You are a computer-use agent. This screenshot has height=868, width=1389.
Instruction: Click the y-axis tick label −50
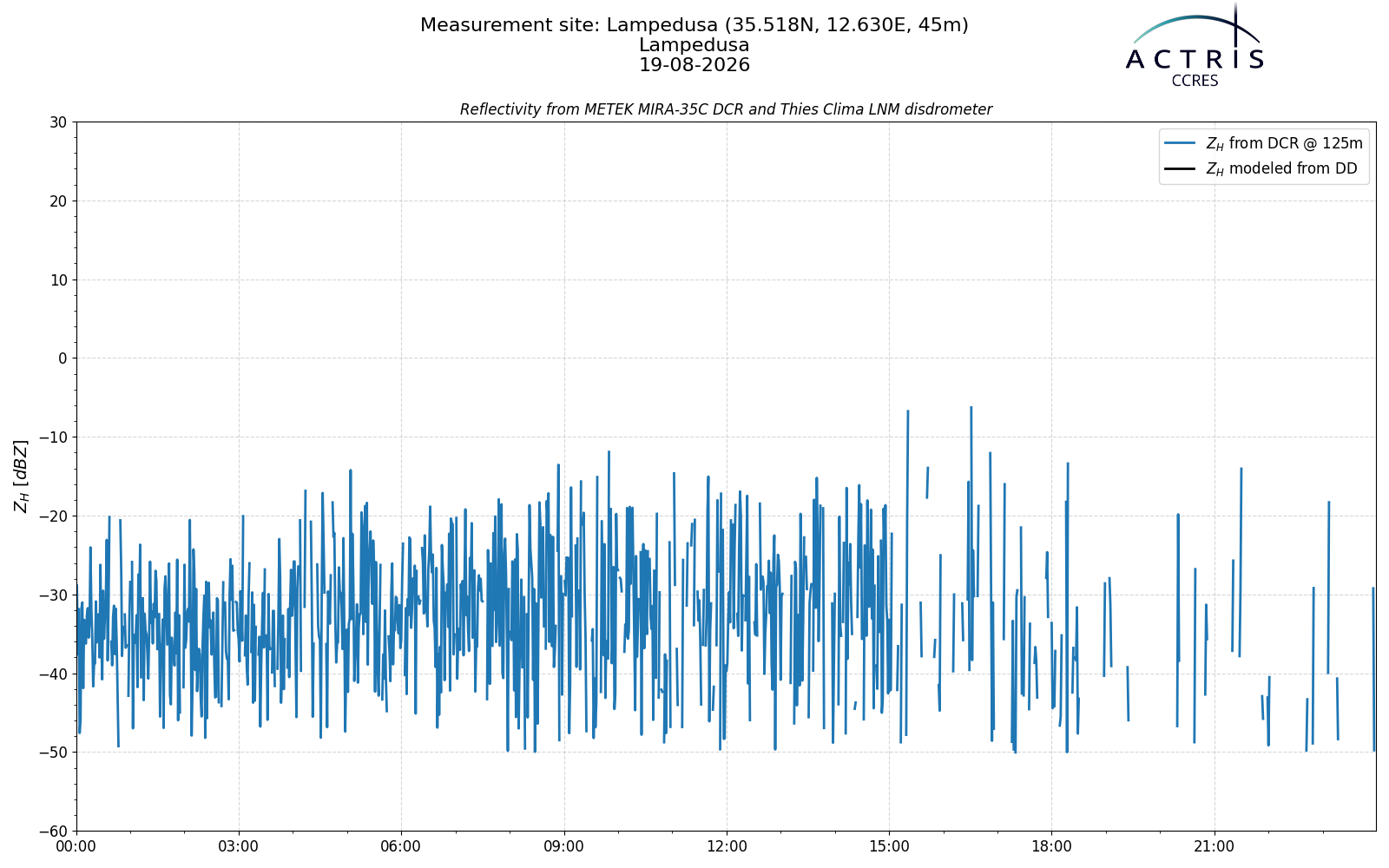[52, 753]
